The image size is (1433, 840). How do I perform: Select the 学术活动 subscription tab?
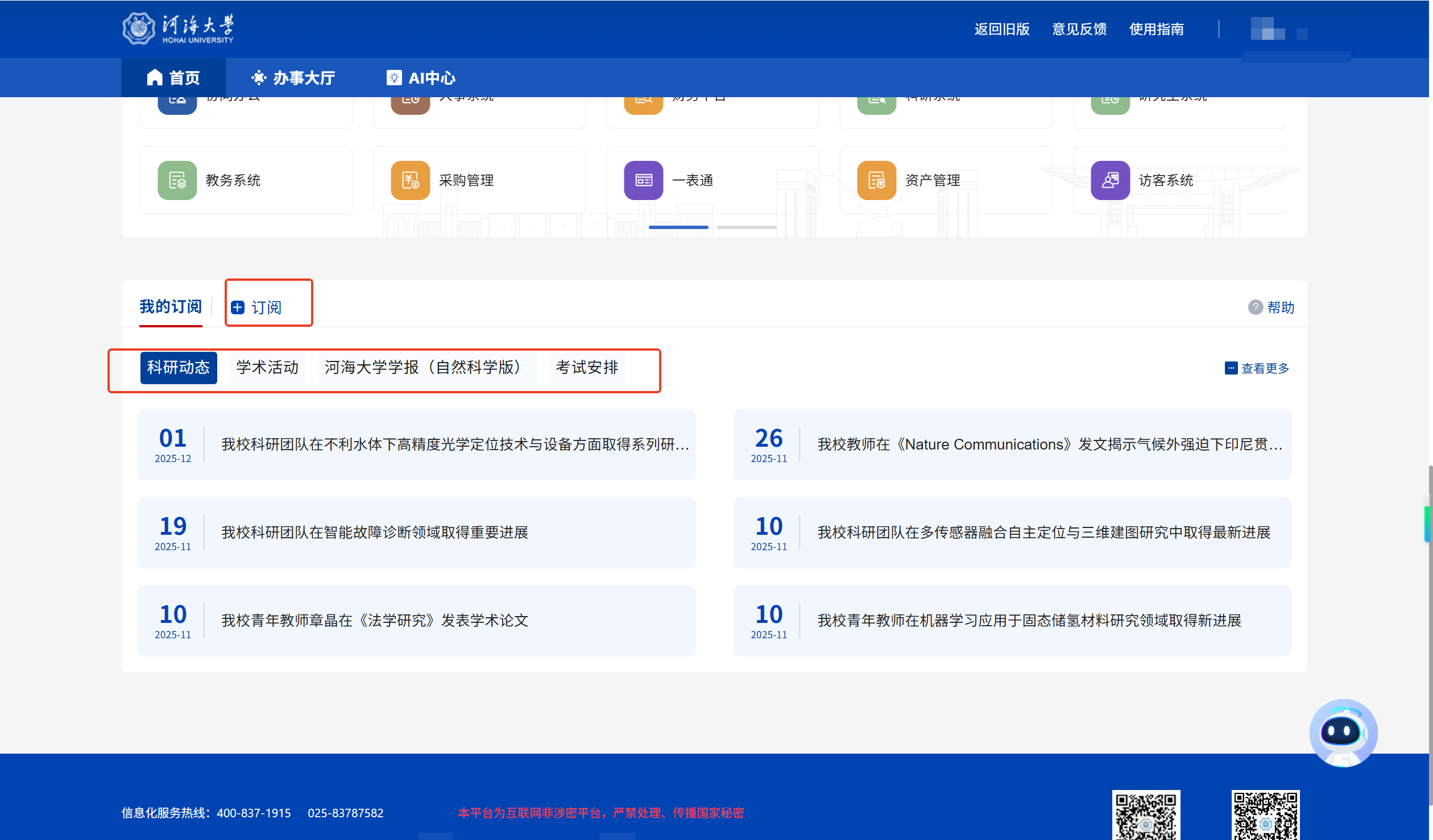tap(267, 368)
